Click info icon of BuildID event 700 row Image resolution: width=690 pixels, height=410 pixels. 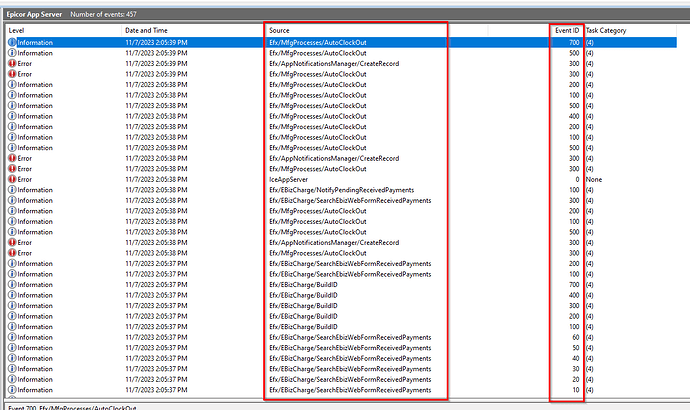12,285
